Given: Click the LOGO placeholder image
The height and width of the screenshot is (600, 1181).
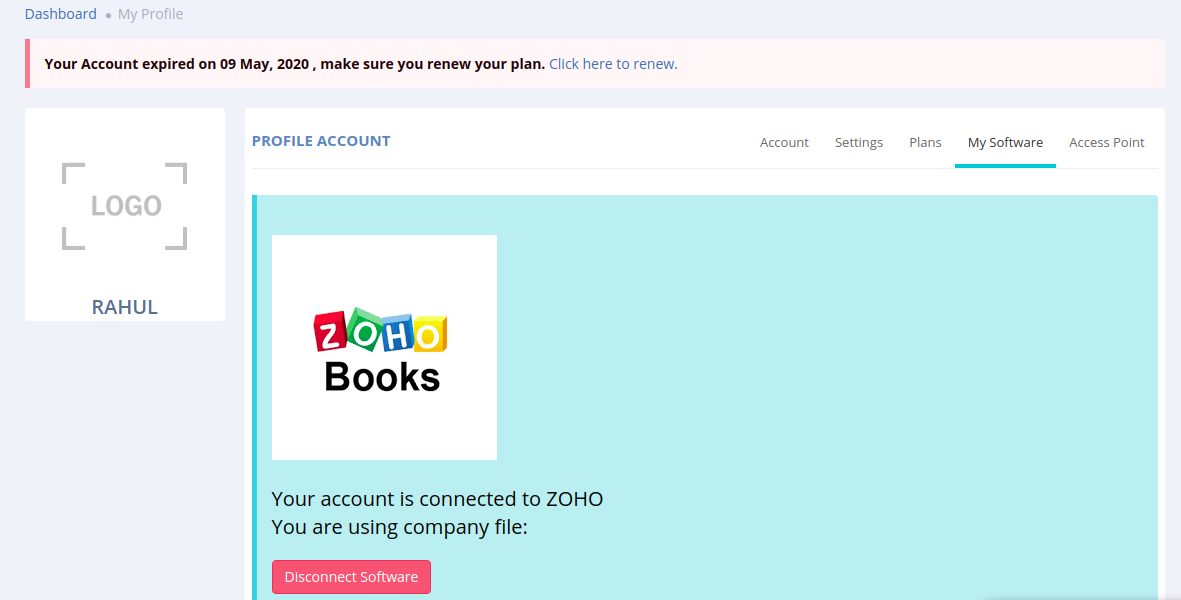Looking at the screenshot, I should coord(124,206).
